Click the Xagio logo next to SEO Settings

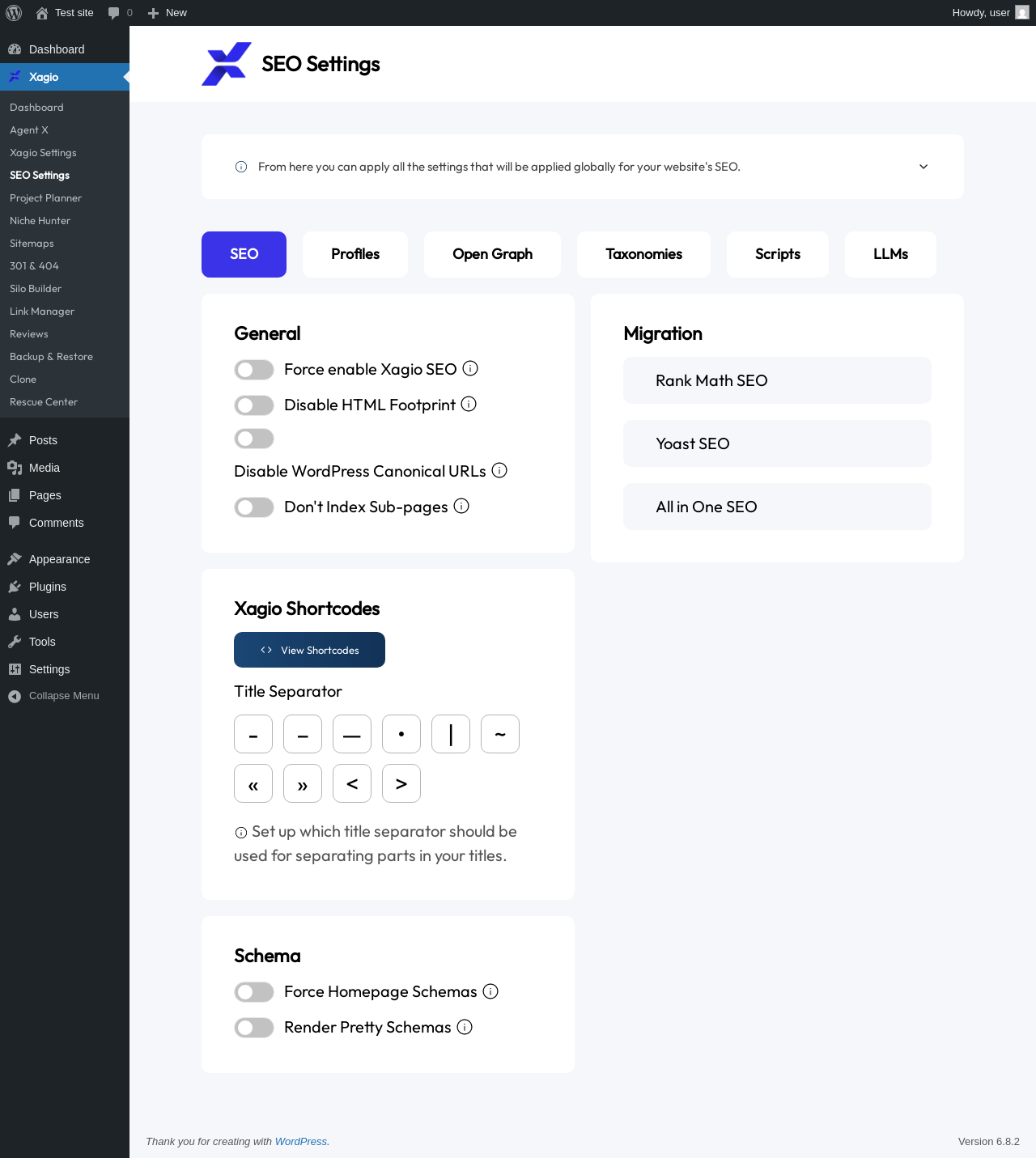[x=227, y=64]
